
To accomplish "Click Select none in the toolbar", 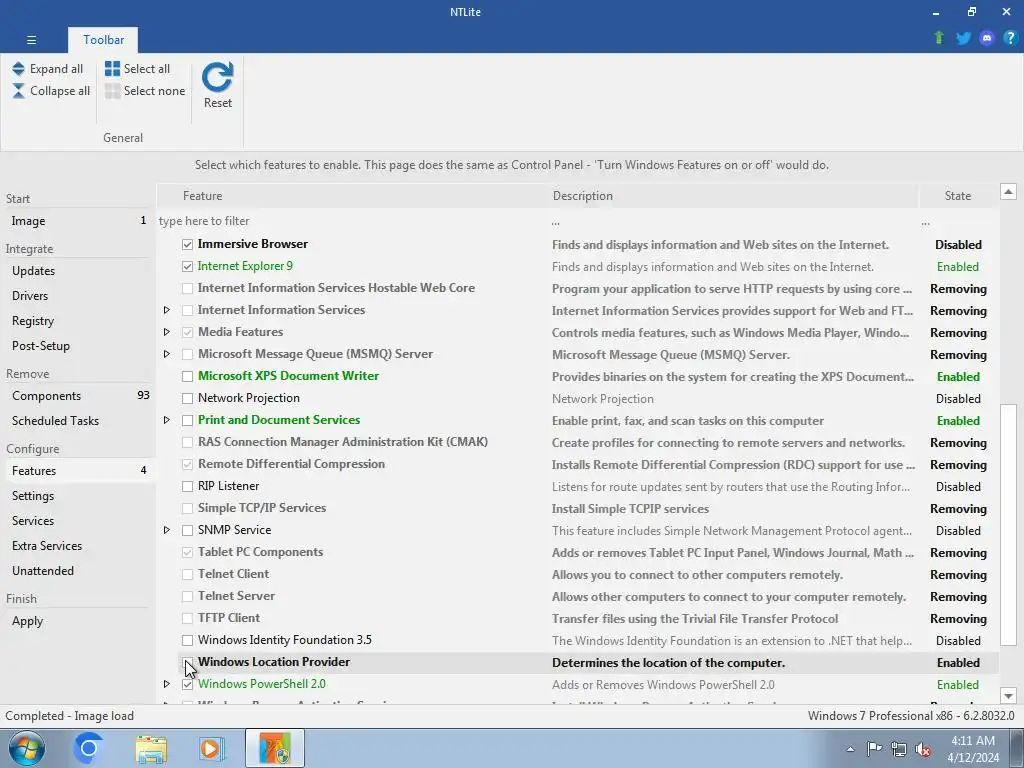I will click(145, 91).
